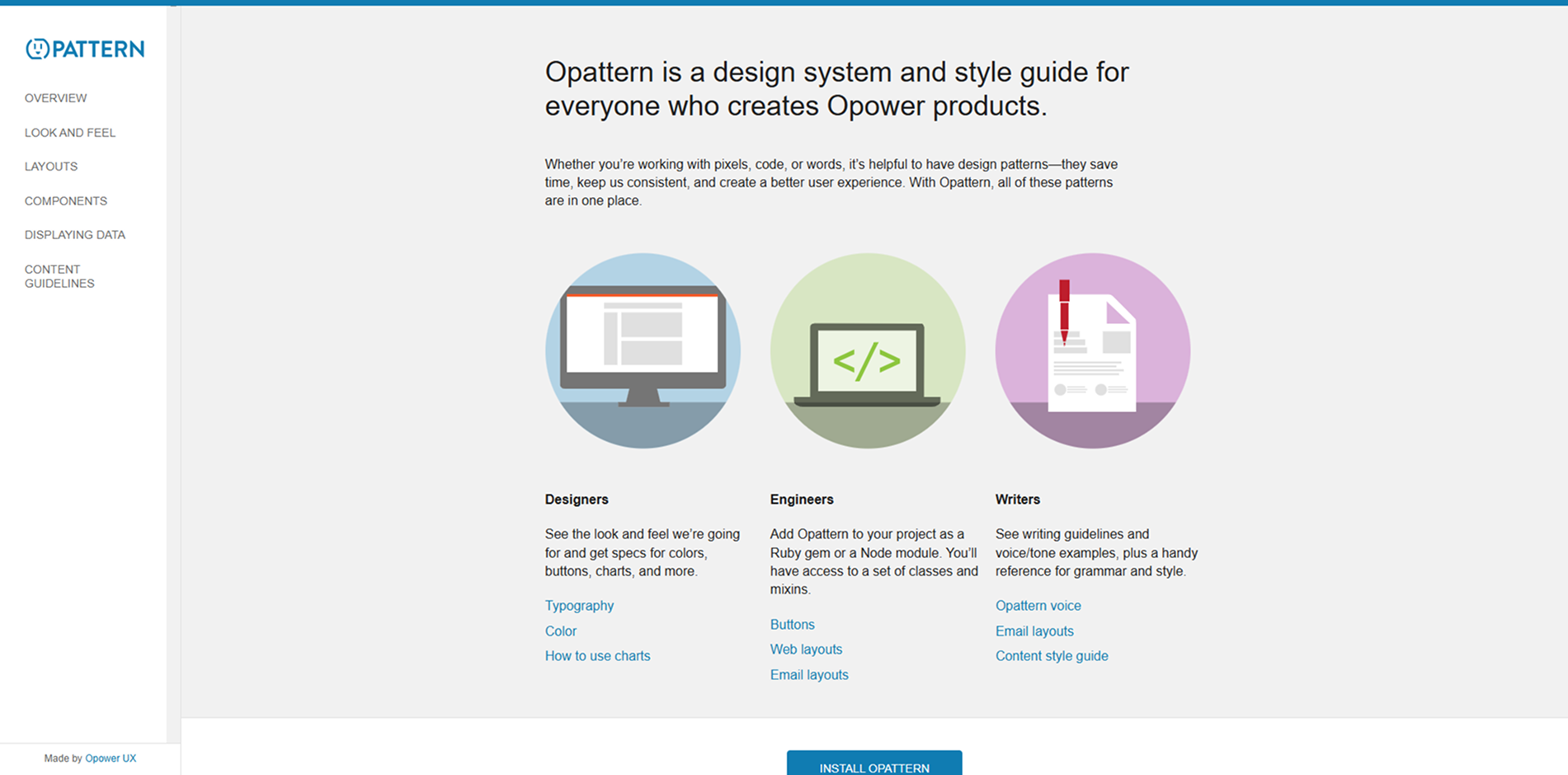Click the Designers monitor illustration
The image size is (1568, 775).
click(643, 350)
